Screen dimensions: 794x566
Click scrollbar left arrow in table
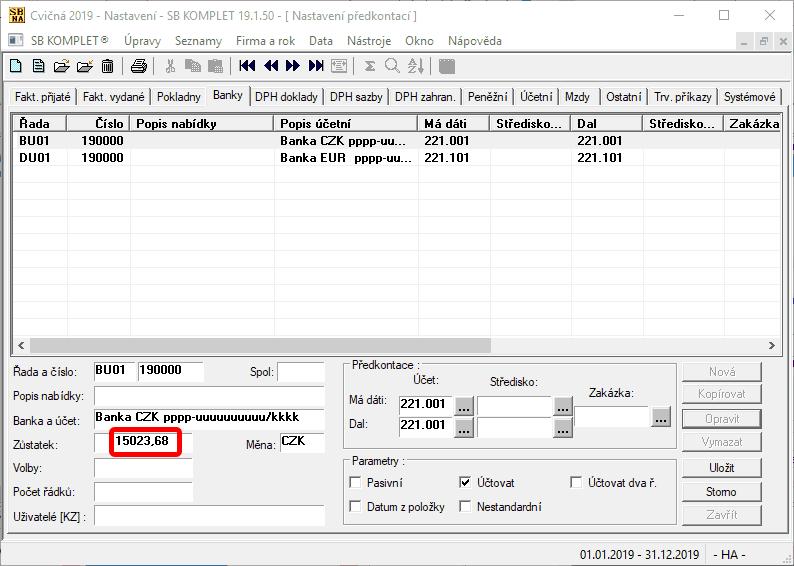[21, 345]
